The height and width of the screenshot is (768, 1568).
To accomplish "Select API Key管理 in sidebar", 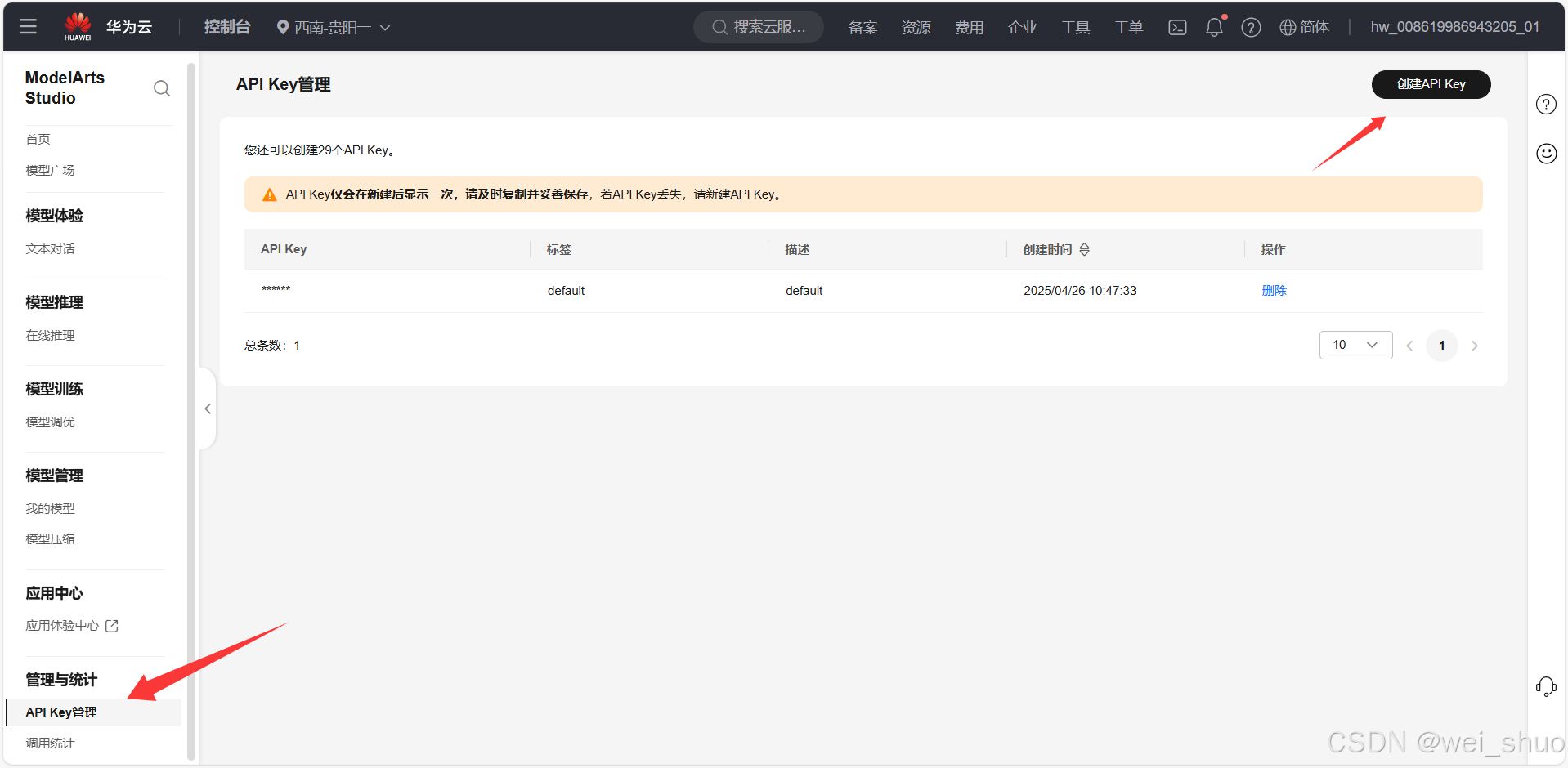I will (93, 712).
